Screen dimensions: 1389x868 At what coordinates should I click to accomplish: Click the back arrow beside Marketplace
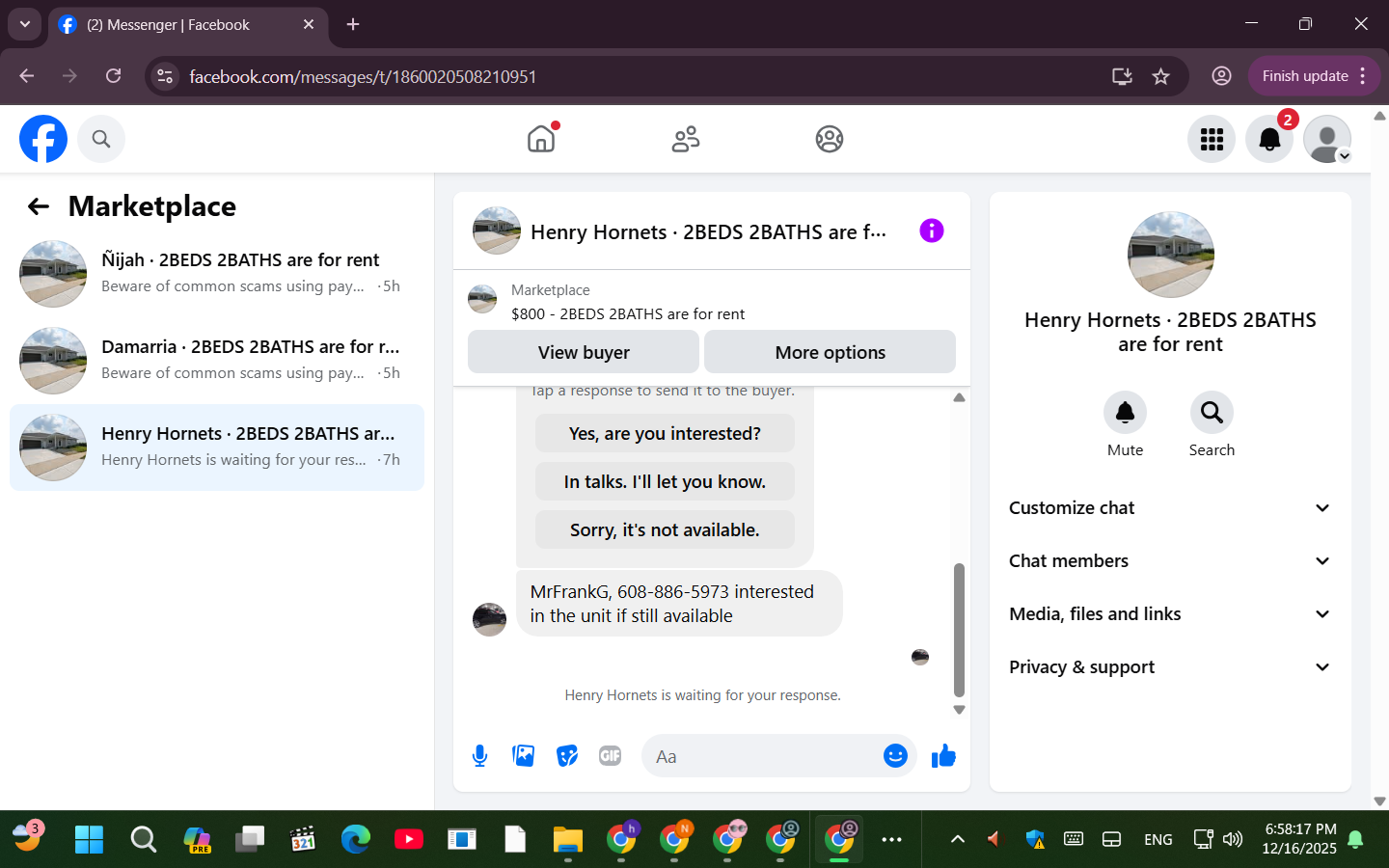pos(39,206)
